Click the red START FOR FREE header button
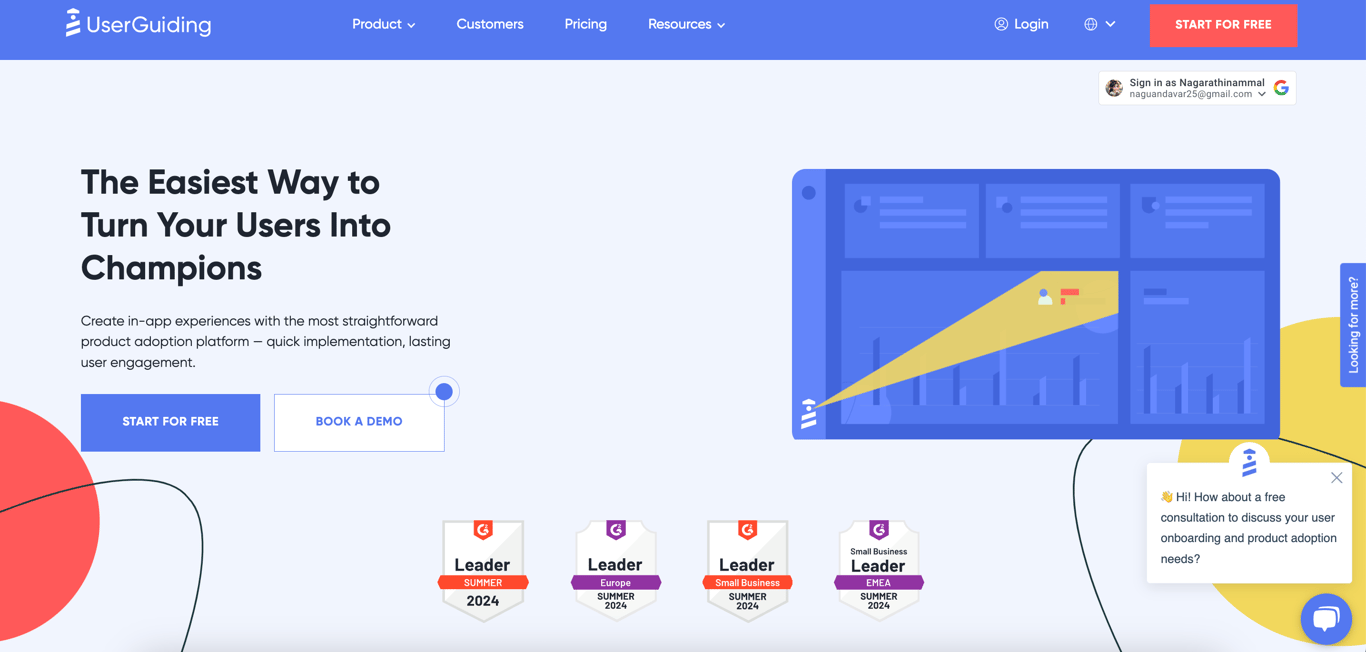This screenshot has height=652, width=1366. [x=1223, y=25]
